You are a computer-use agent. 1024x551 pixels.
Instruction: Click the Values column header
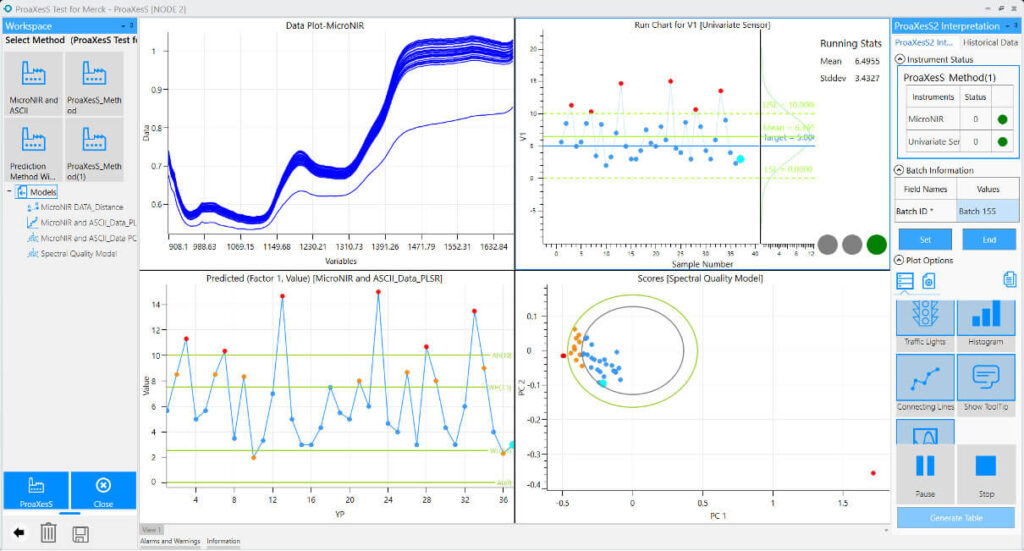(987, 189)
